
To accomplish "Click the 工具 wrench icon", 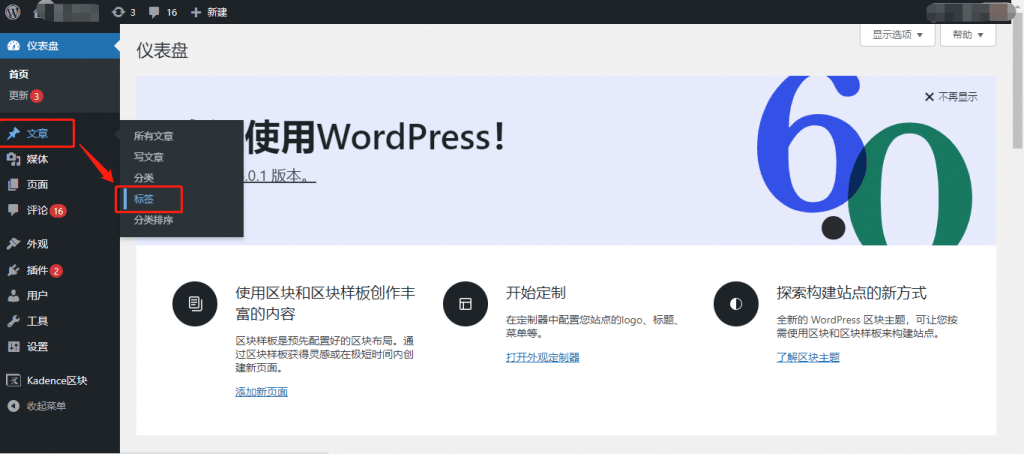I will [x=14, y=321].
